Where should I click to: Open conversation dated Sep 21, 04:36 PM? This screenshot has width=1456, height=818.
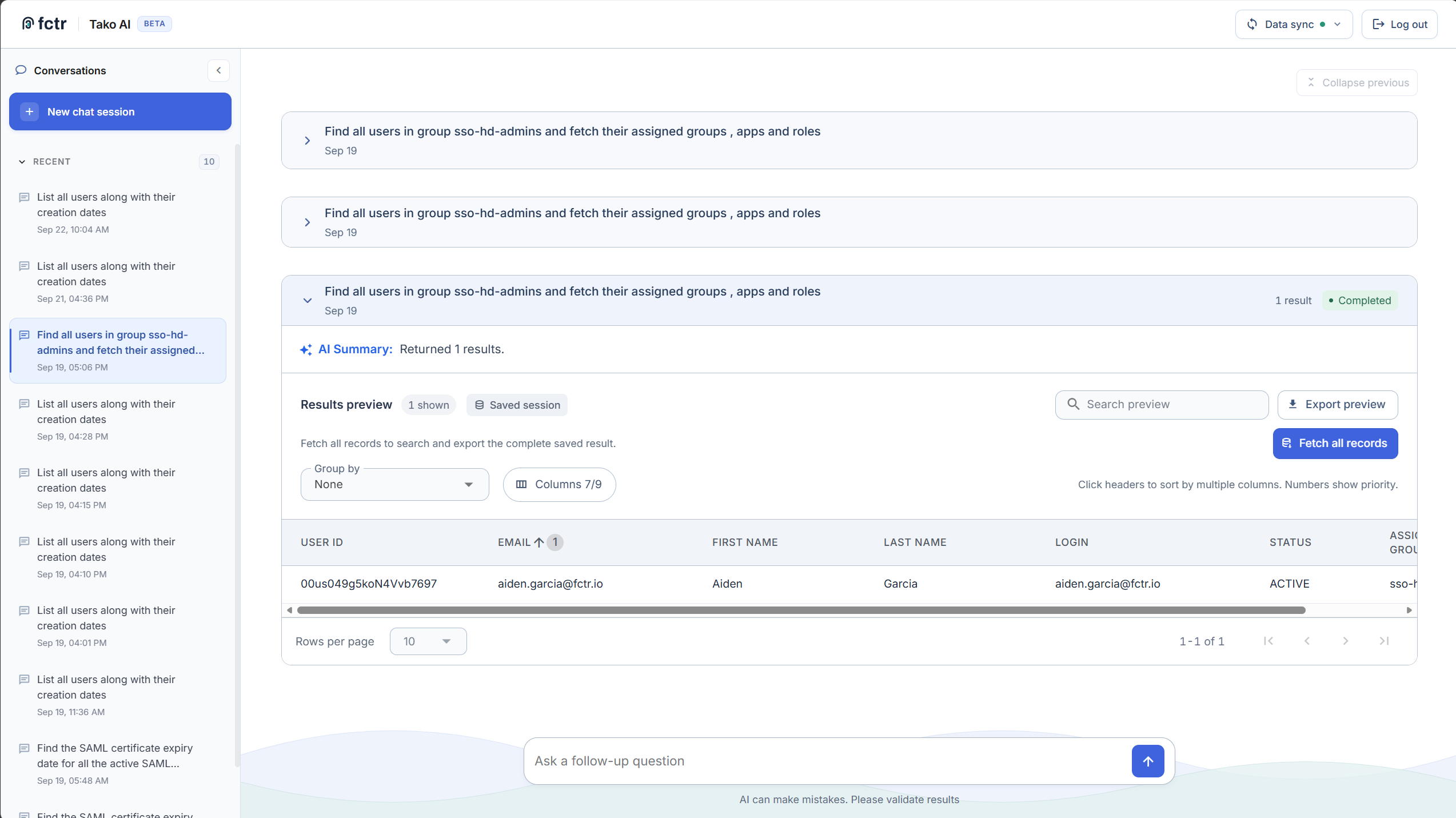(x=118, y=282)
